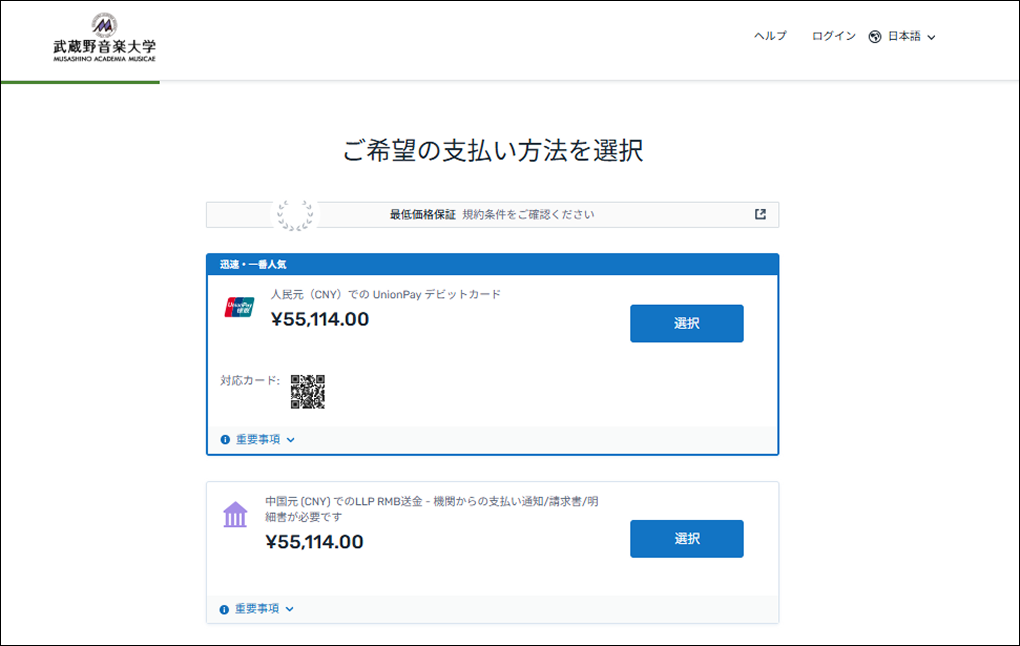The height and width of the screenshot is (646, 1020).
Task: Click the purple bank building icon
Action: [x=235, y=515]
